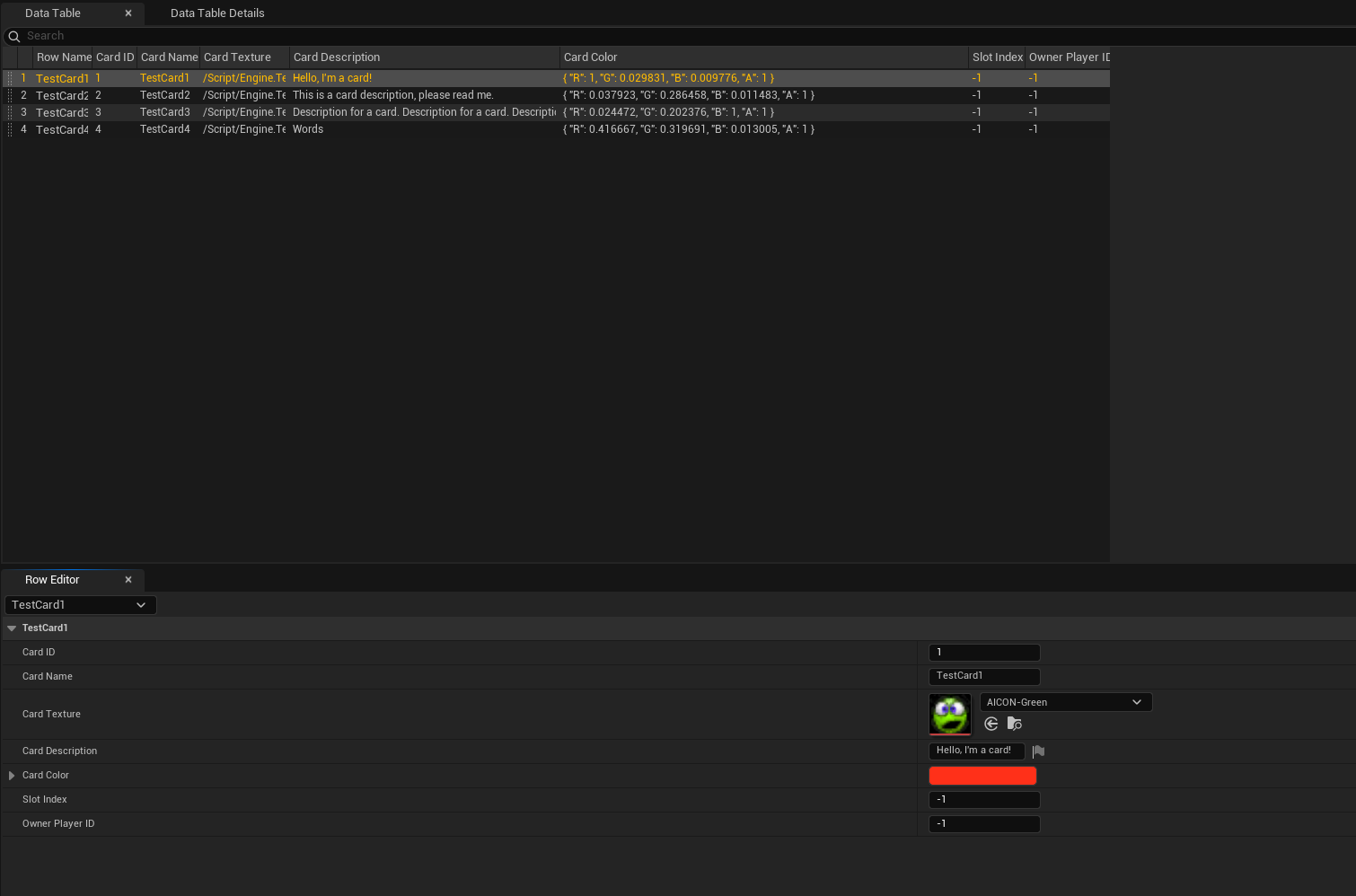Expand the Card Color property
Screen dimensions: 1356x896
click(x=12, y=776)
